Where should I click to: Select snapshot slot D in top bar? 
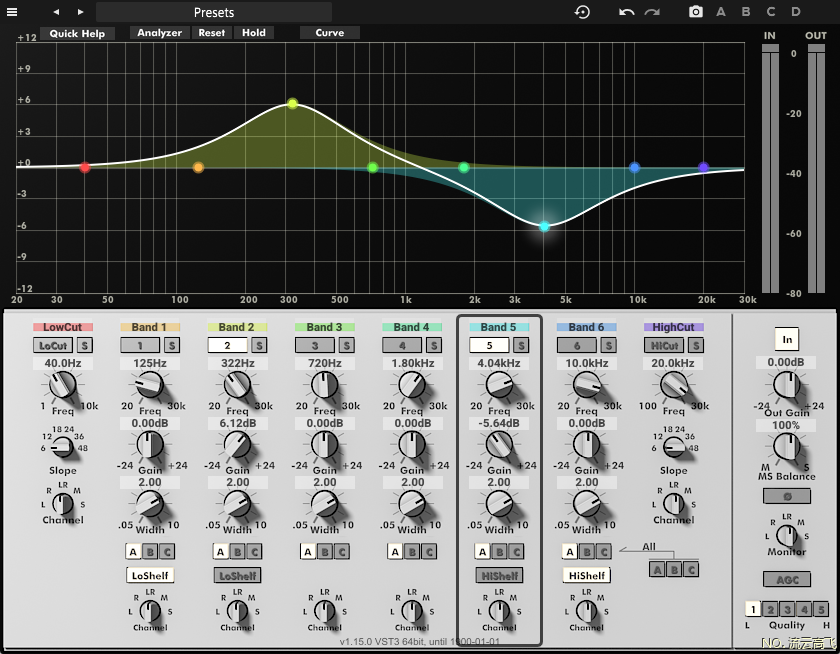[x=796, y=11]
